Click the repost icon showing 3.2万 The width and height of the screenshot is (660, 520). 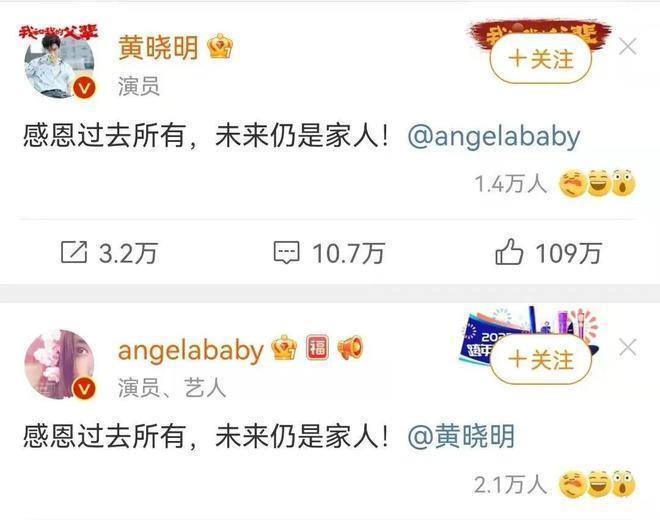[x=74, y=253]
